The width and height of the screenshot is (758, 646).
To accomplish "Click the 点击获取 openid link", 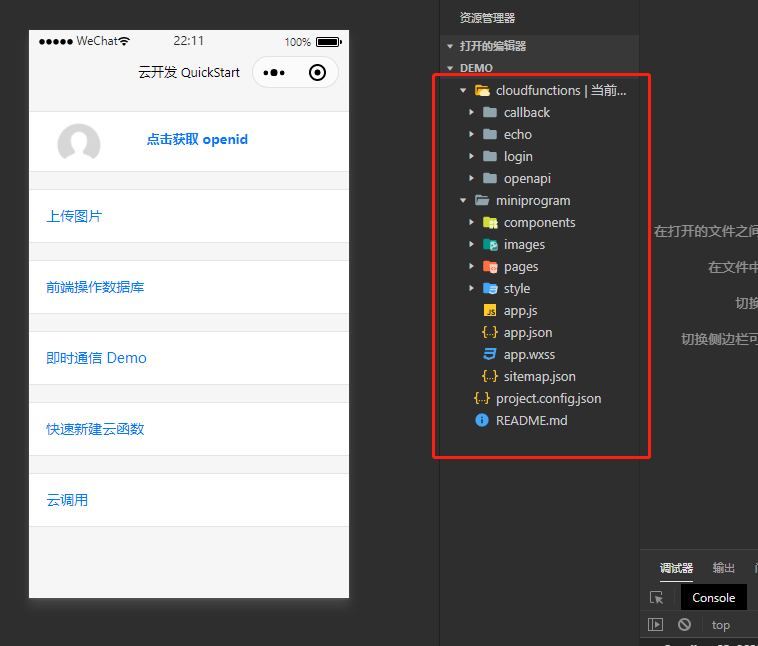I will [x=197, y=140].
